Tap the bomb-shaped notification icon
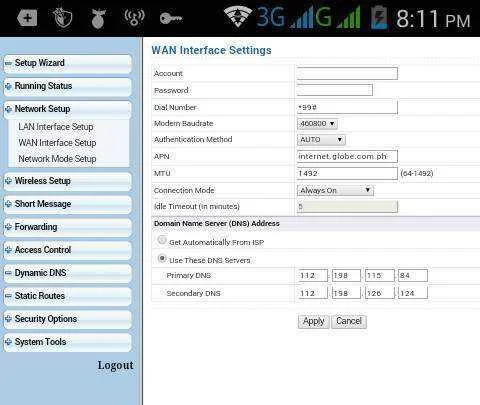 (x=98, y=18)
